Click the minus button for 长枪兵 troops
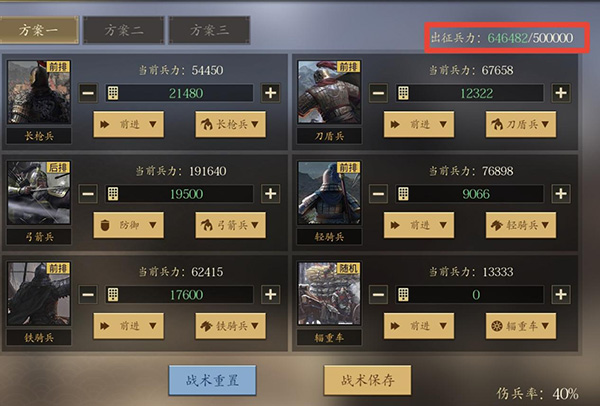This screenshot has height=406, width=600. pos(88,93)
